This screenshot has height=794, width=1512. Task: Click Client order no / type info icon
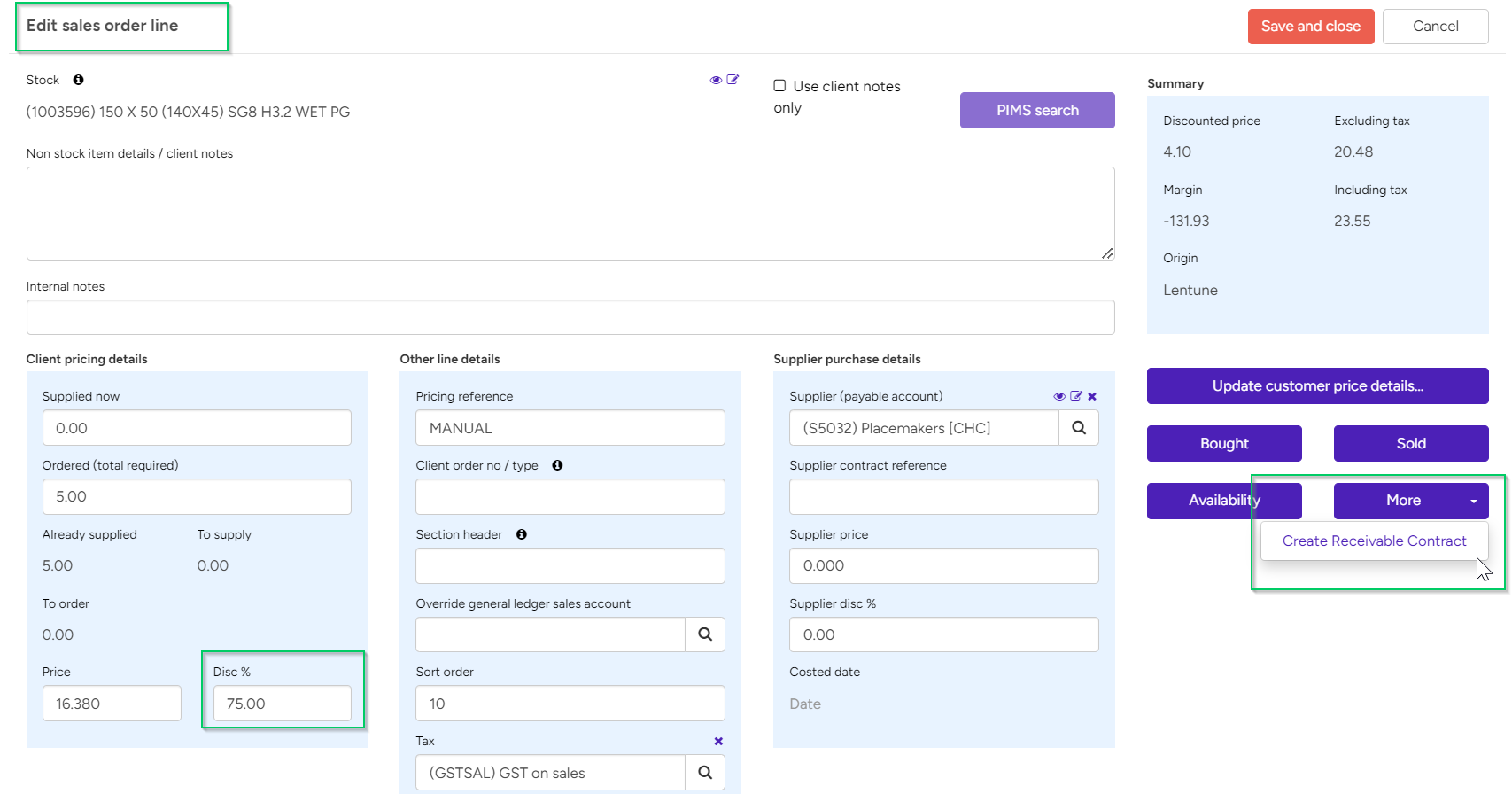pyautogui.click(x=557, y=465)
